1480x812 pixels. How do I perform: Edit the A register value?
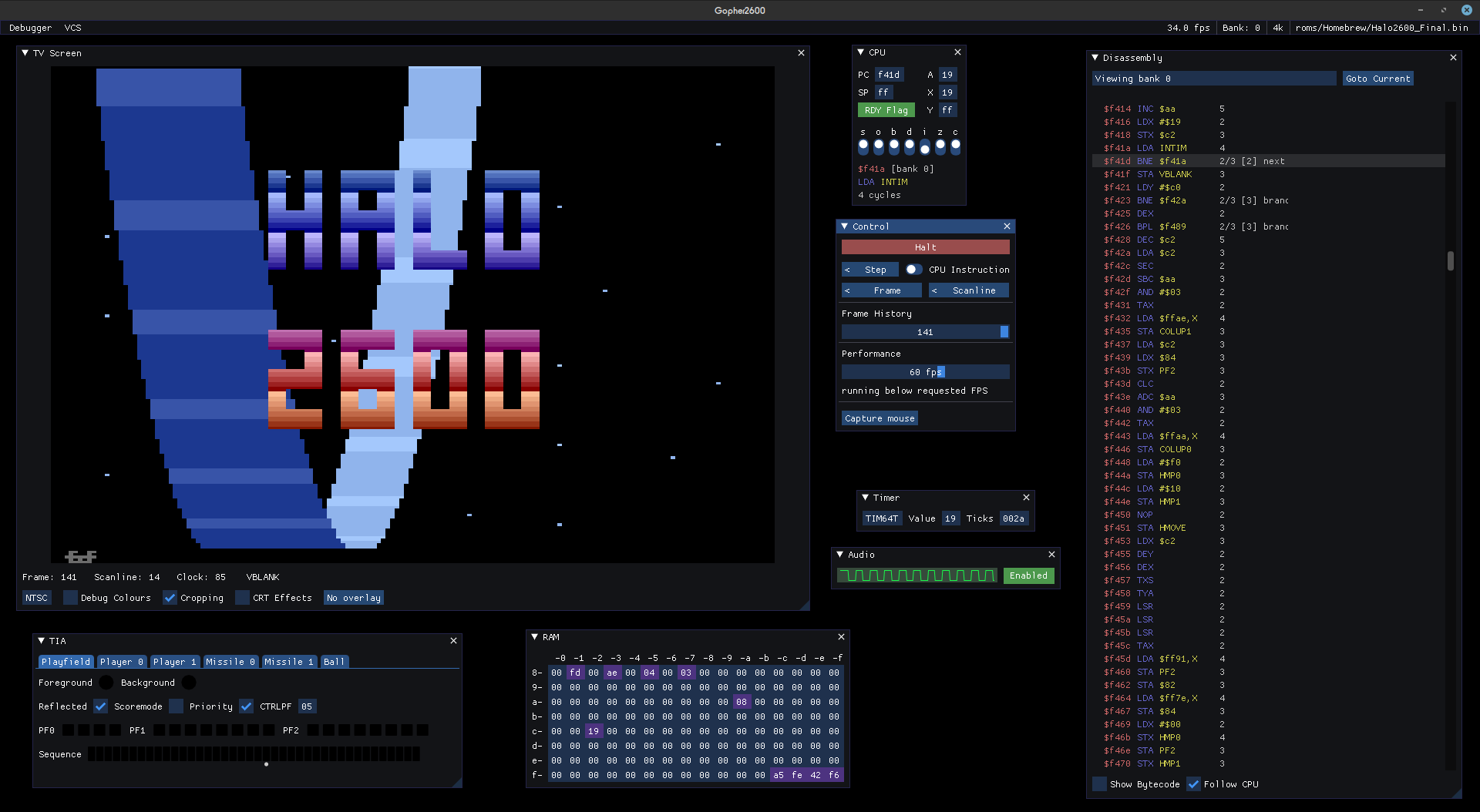coord(947,75)
